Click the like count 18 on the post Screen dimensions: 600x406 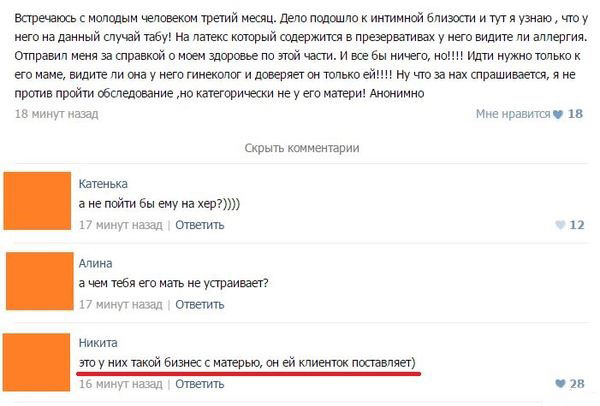(575, 115)
